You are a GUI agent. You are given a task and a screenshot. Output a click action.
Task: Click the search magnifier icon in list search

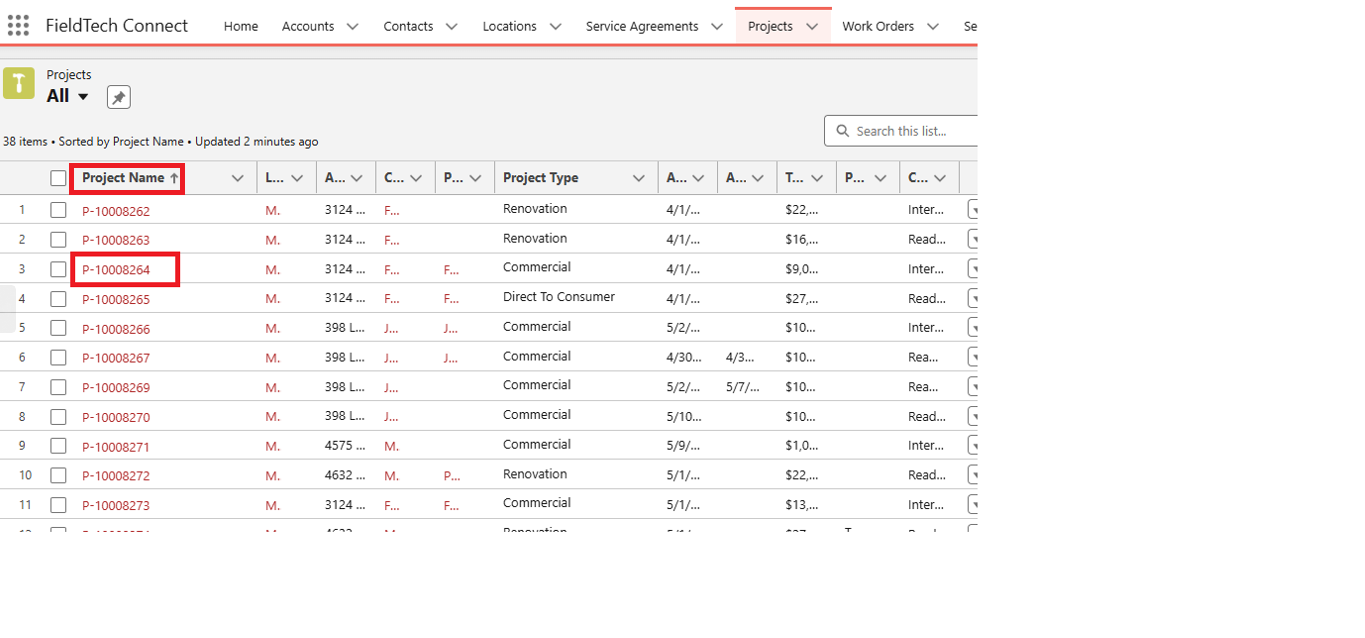pos(841,131)
